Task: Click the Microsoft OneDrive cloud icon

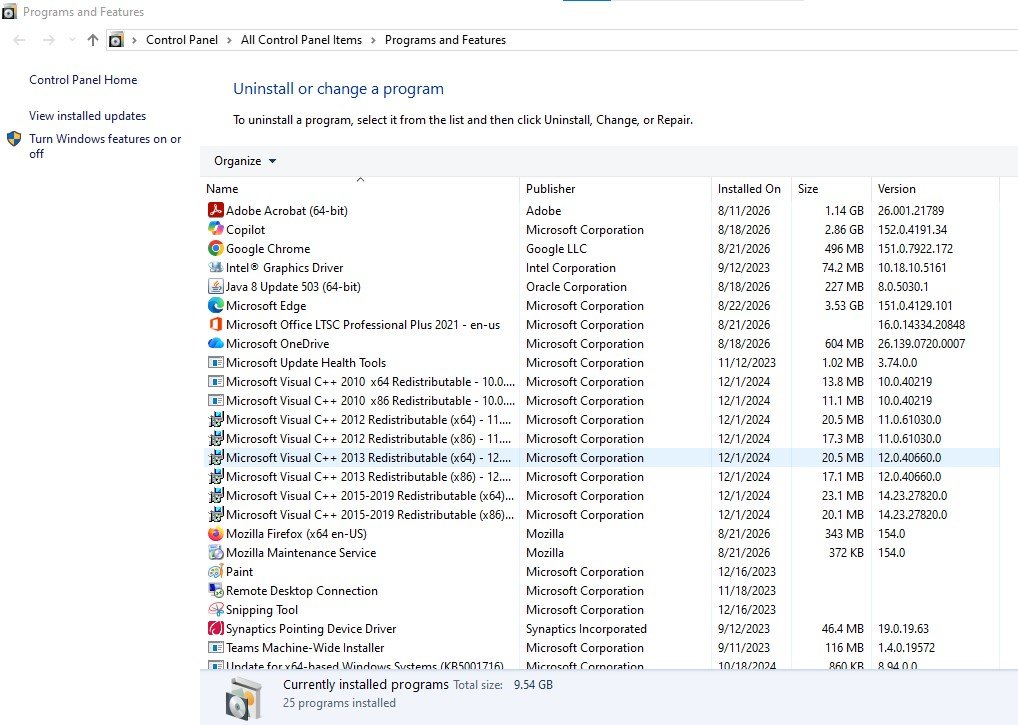Action: 216,343
